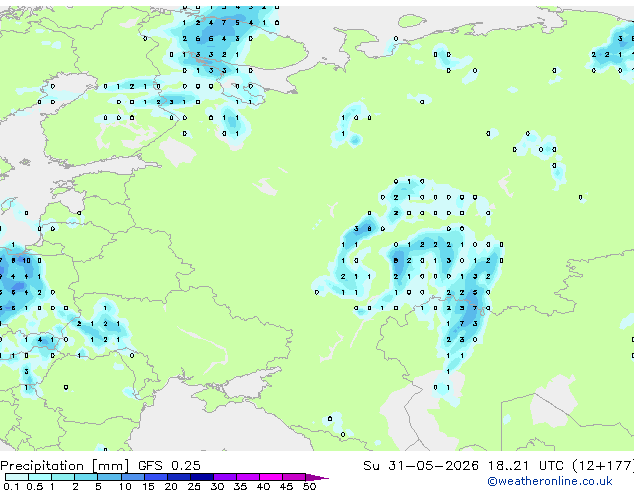Click the '18..21 UTC' time label
The height and width of the screenshot is (490, 634).
[525, 466]
